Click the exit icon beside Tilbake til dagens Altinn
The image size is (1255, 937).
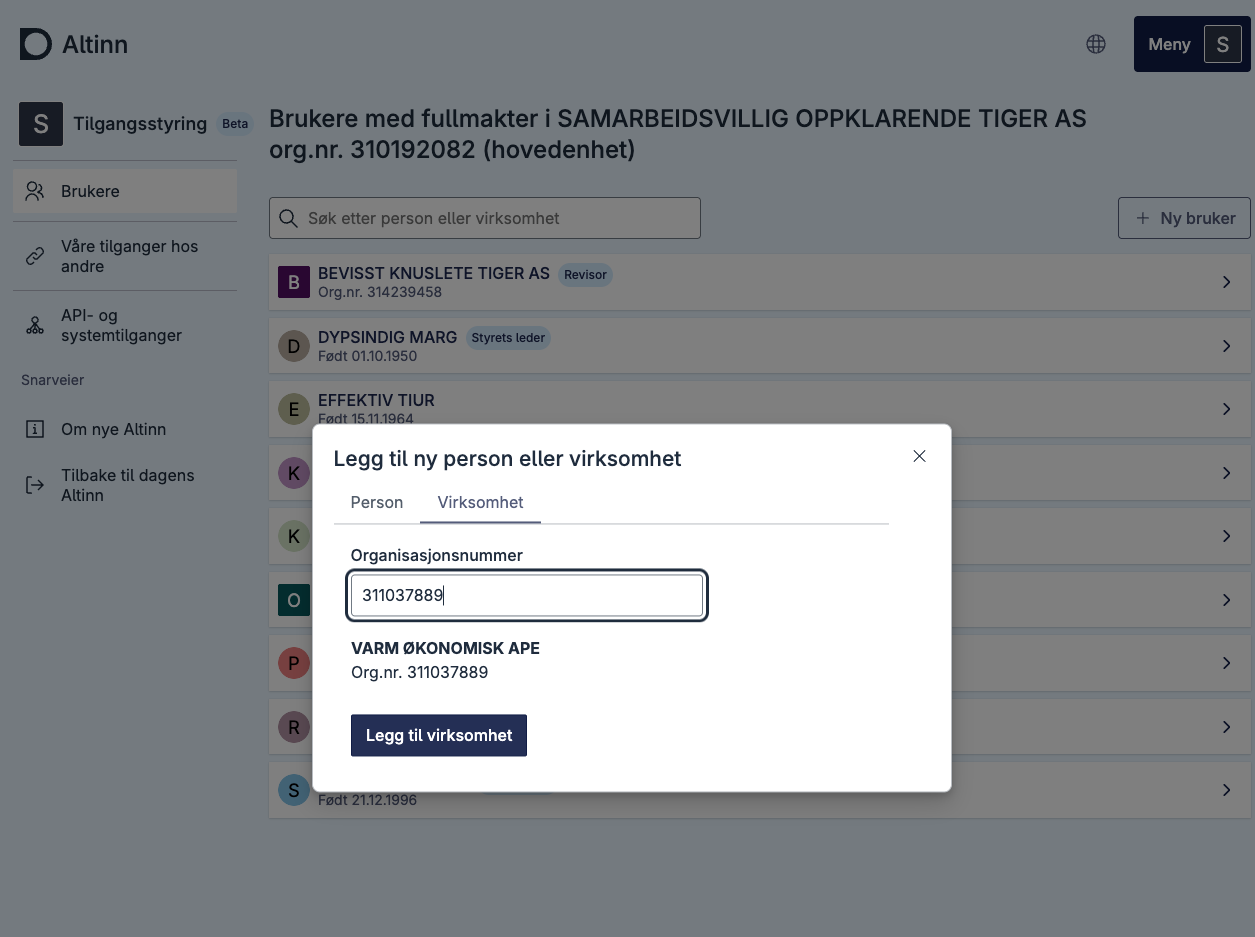(35, 485)
